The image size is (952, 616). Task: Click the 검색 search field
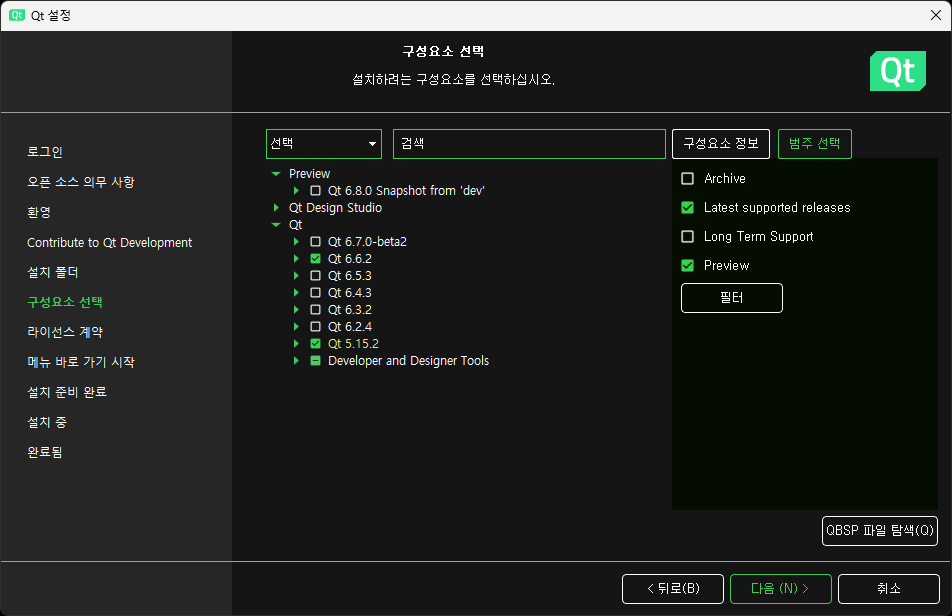pos(529,144)
